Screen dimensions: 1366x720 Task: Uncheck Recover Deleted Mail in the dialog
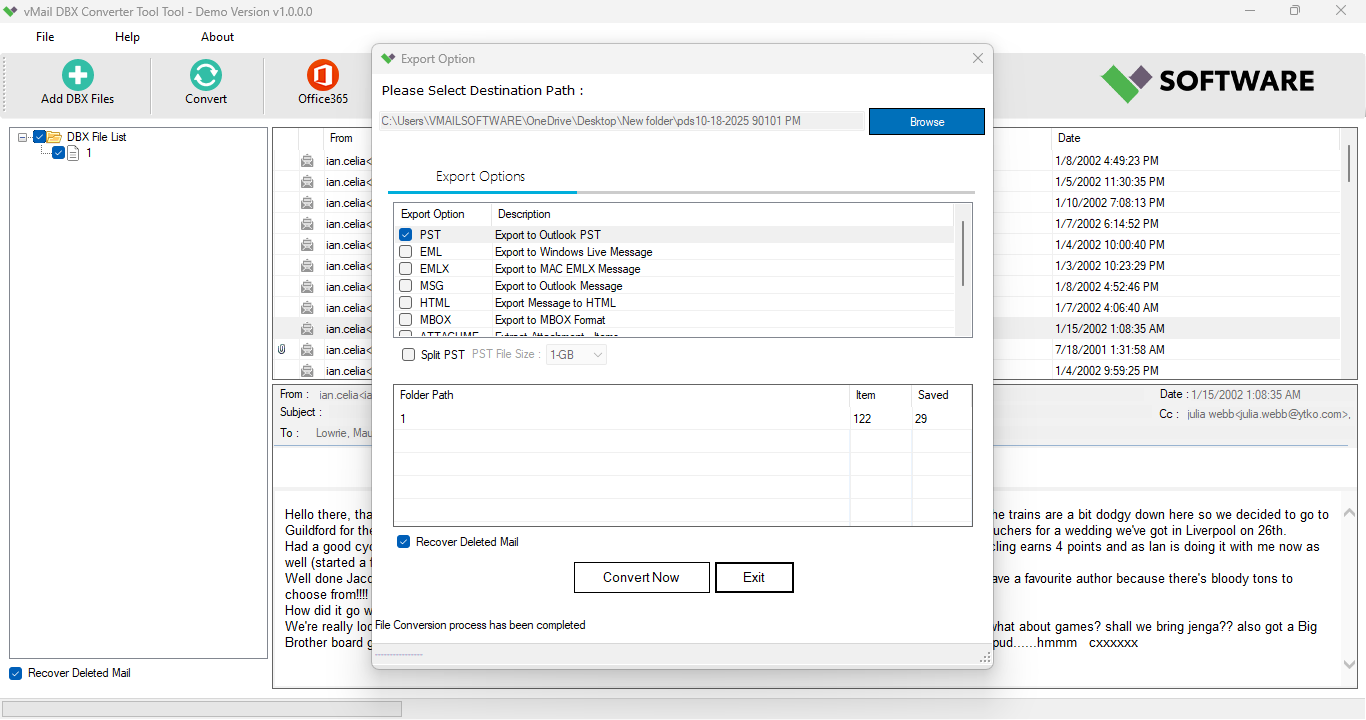pos(404,542)
